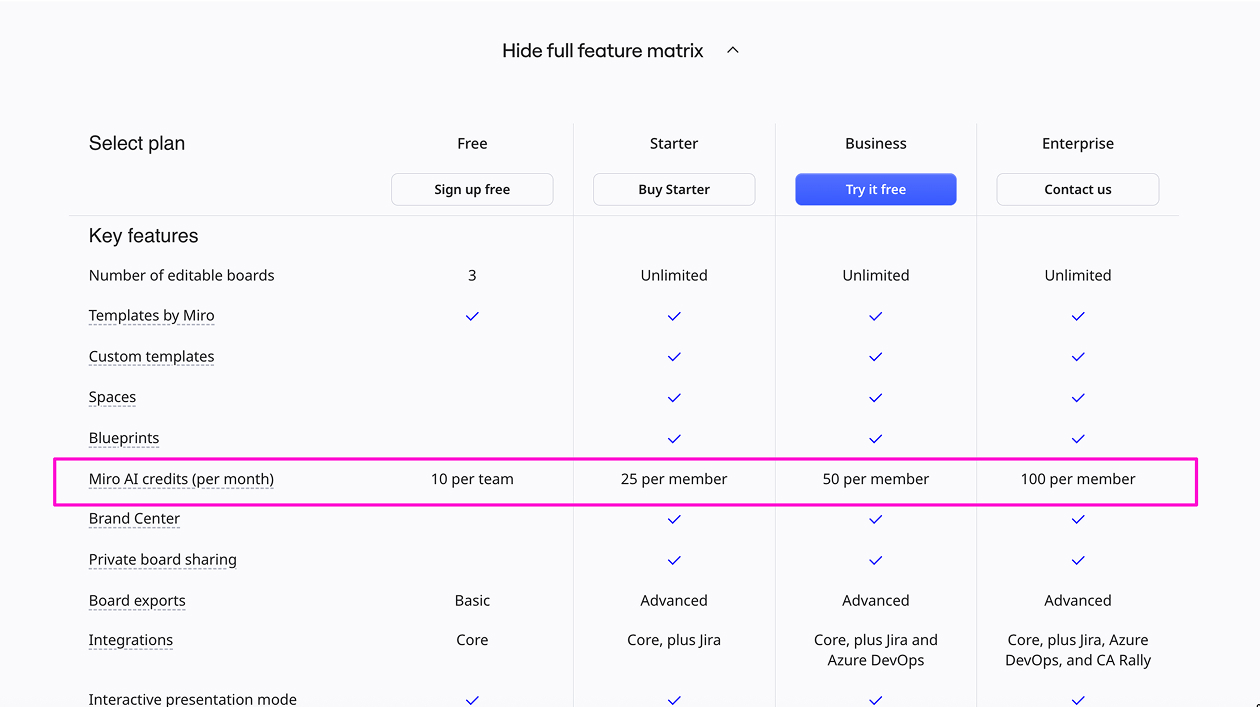This screenshot has height=707, width=1260.
Task: Click Number of editable boards row label
Action: (181, 275)
